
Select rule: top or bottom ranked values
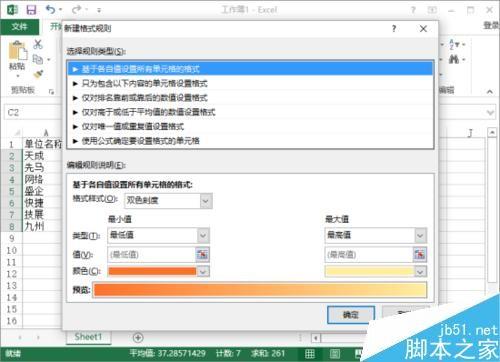tap(250, 98)
